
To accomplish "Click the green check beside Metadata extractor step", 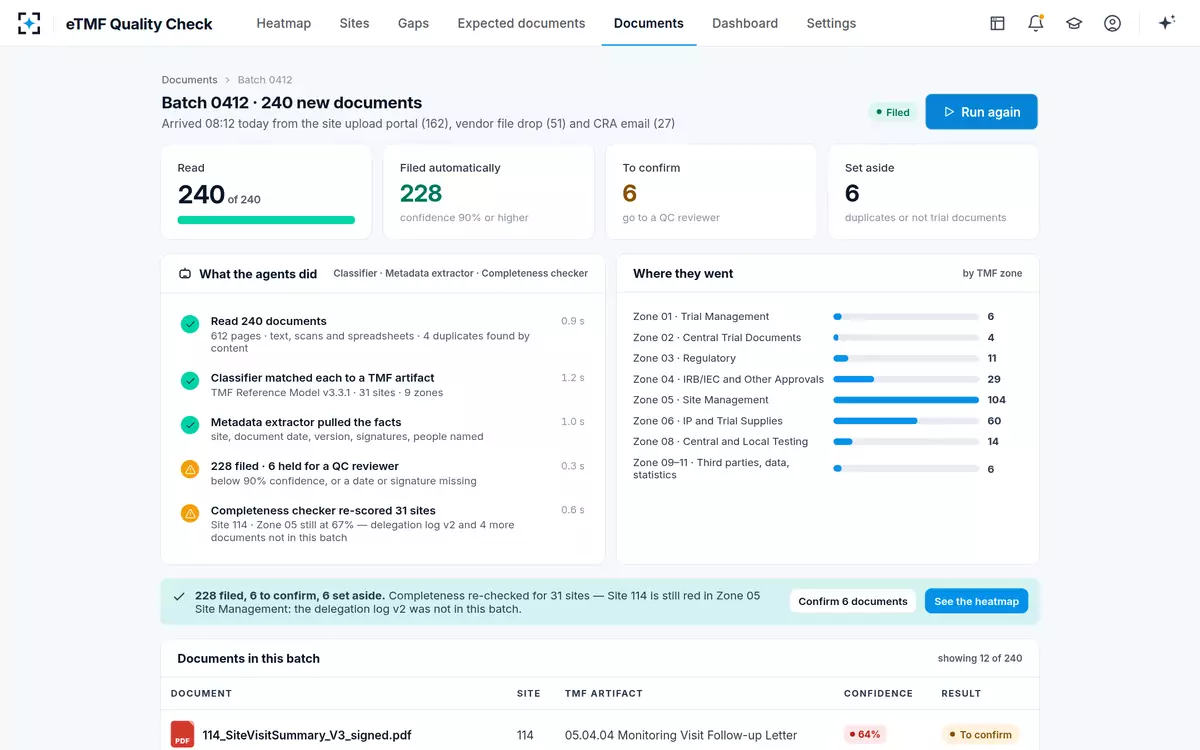I will pos(189,425).
